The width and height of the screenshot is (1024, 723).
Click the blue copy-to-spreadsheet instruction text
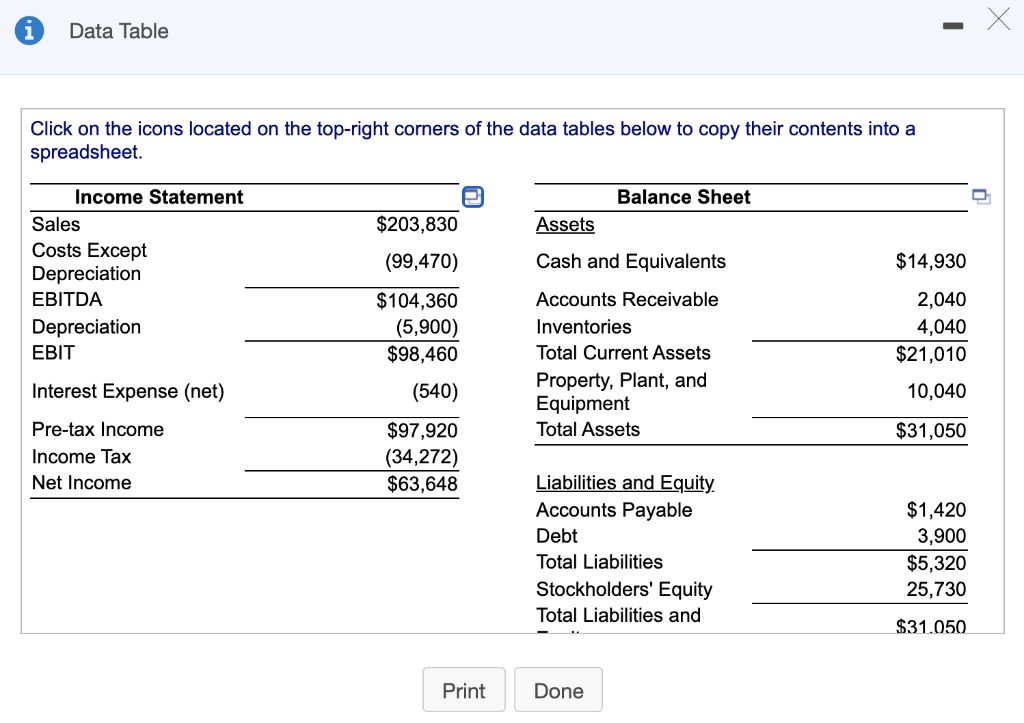(473, 140)
